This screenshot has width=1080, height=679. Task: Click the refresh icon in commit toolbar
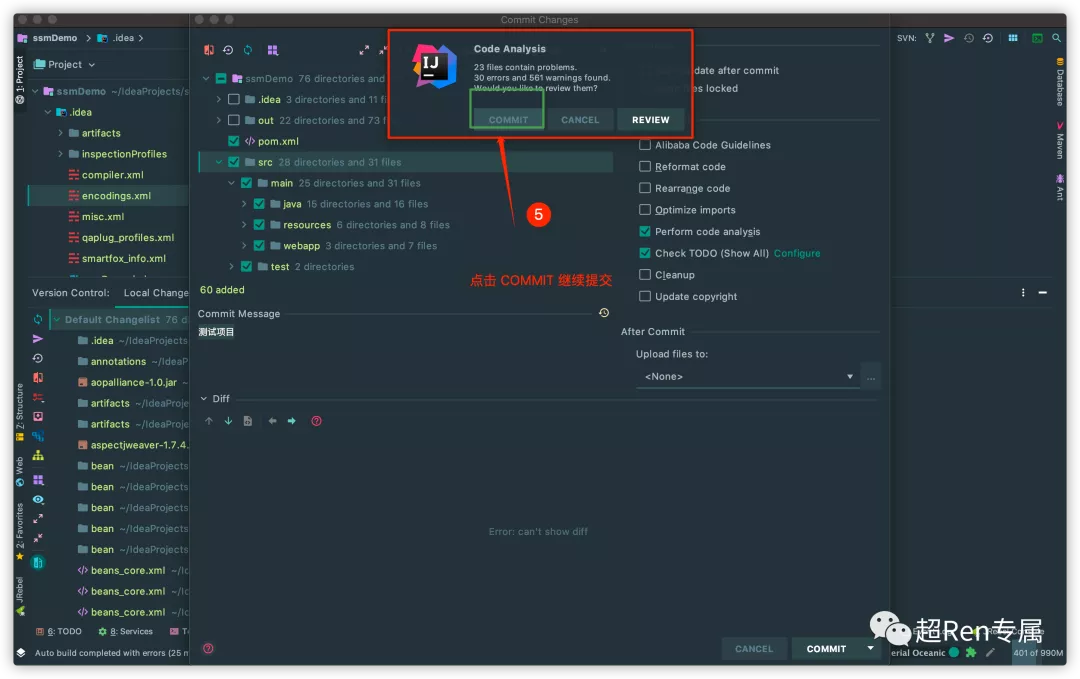[x=248, y=50]
